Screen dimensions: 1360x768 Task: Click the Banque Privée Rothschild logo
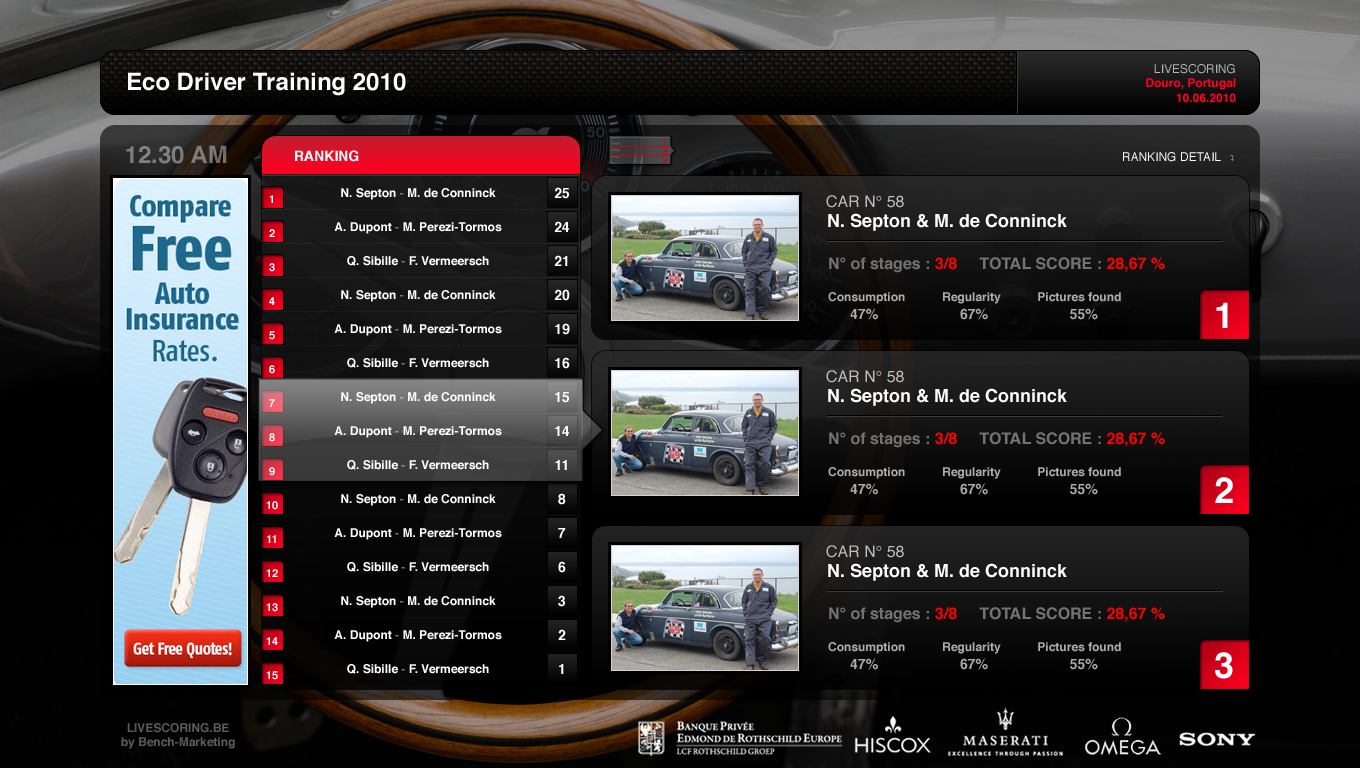(740, 738)
